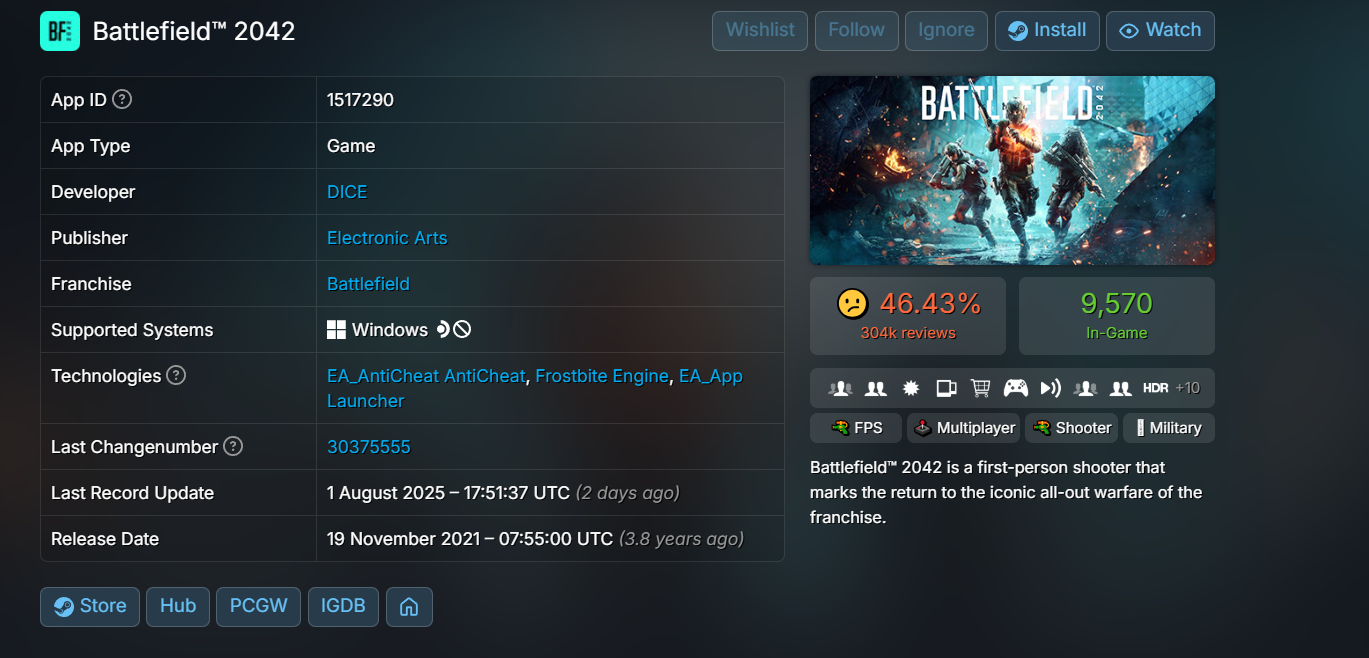Screen dimensions: 1369x658
Task: Open the help icon beside App ID
Action: click(x=122, y=99)
